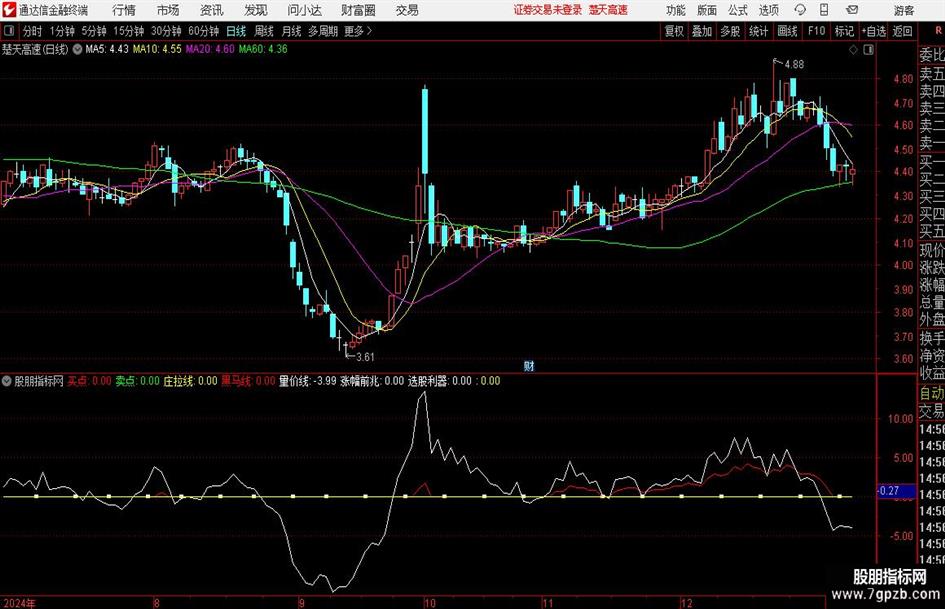Click the MA20: 4.60 value
The image size is (945, 609).
click(210, 49)
